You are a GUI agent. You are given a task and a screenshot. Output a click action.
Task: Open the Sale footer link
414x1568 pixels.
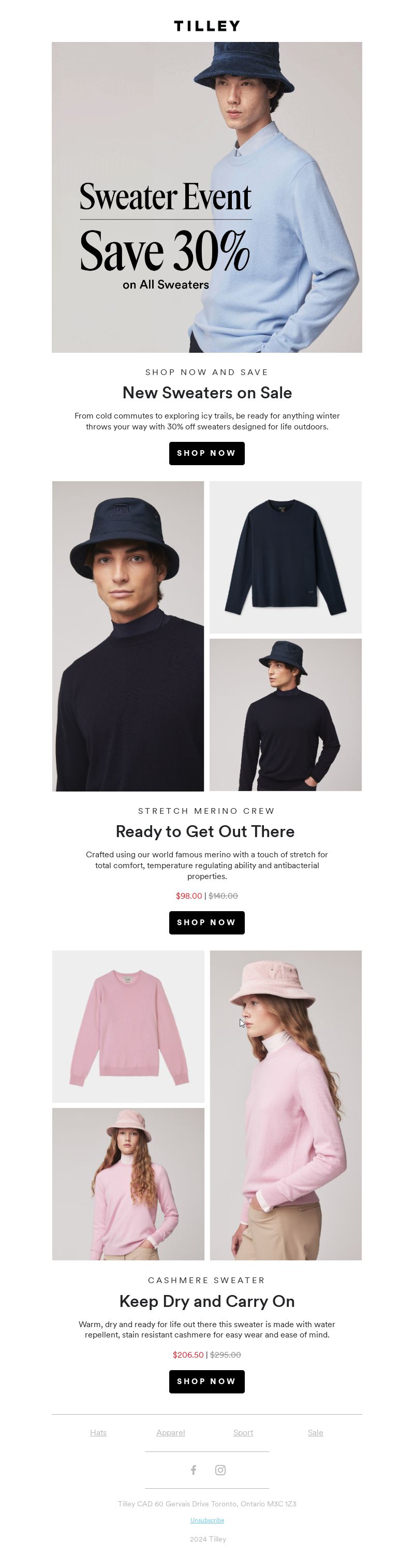tap(316, 1433)
